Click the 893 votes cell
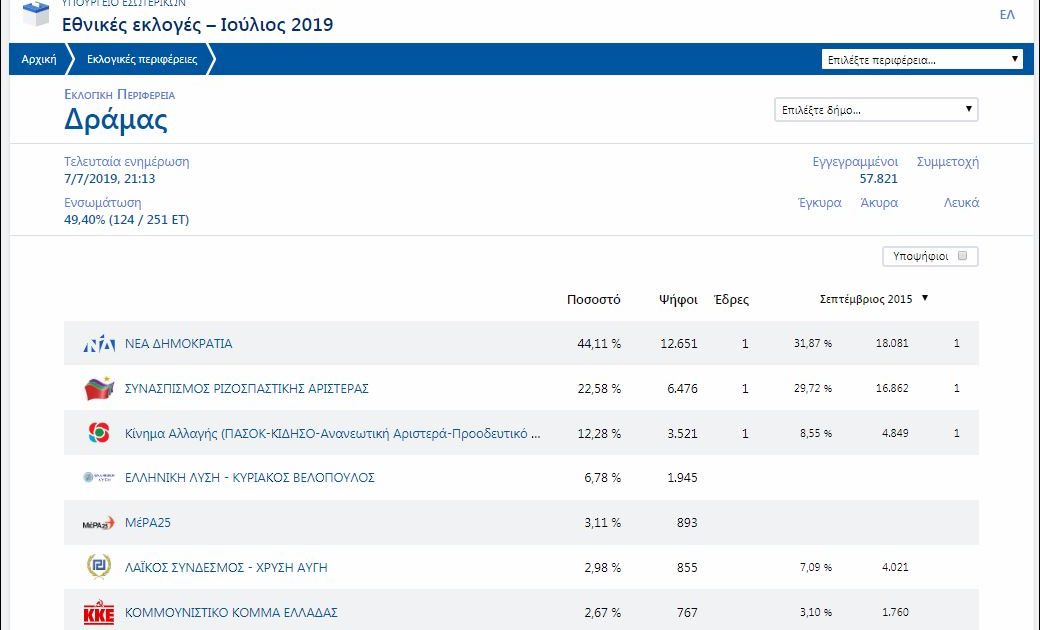This screenshot has width=1040, height=630. tap(687, 523)
